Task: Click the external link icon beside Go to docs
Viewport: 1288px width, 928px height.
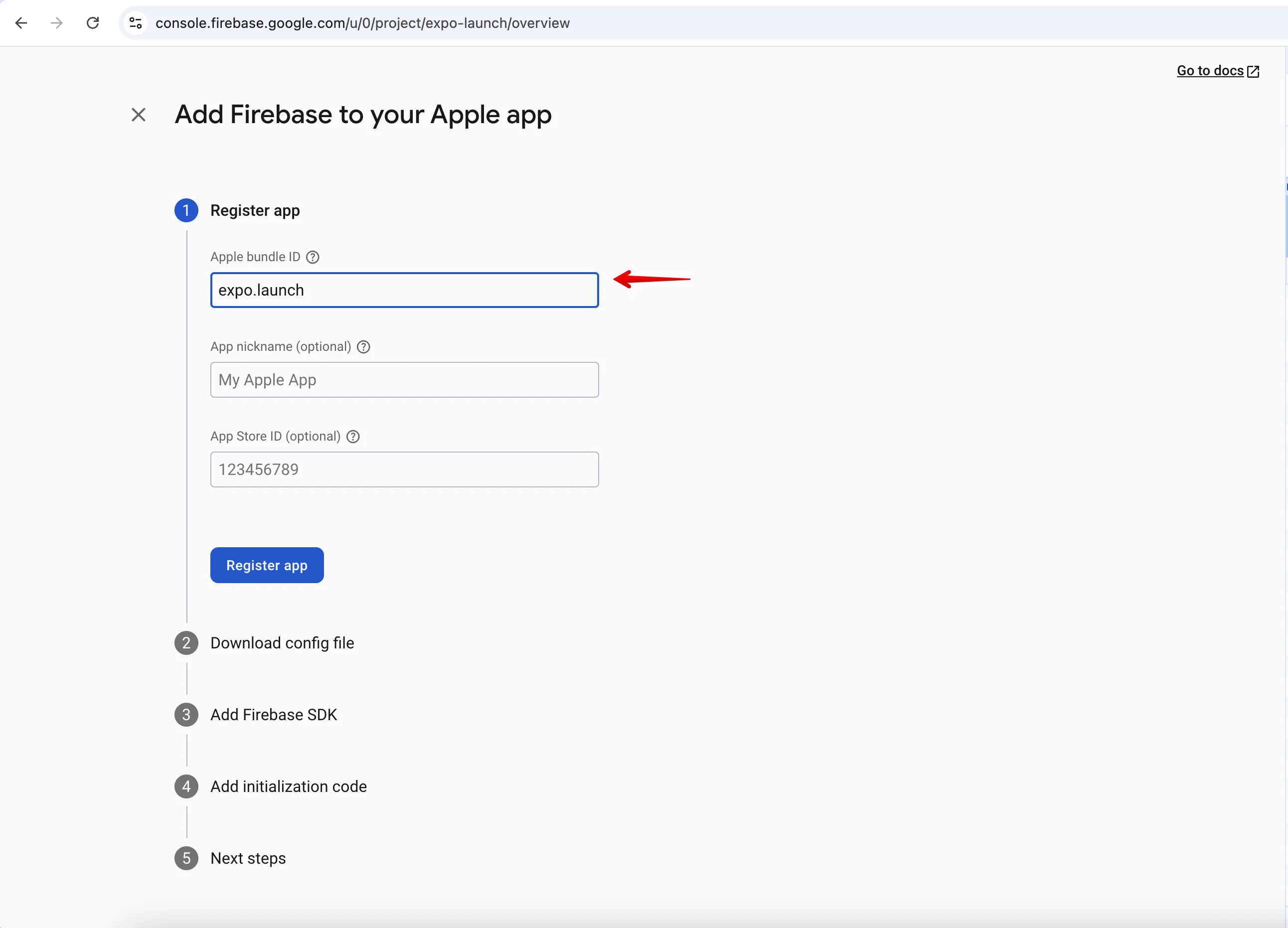Action: pos(1254,71)
